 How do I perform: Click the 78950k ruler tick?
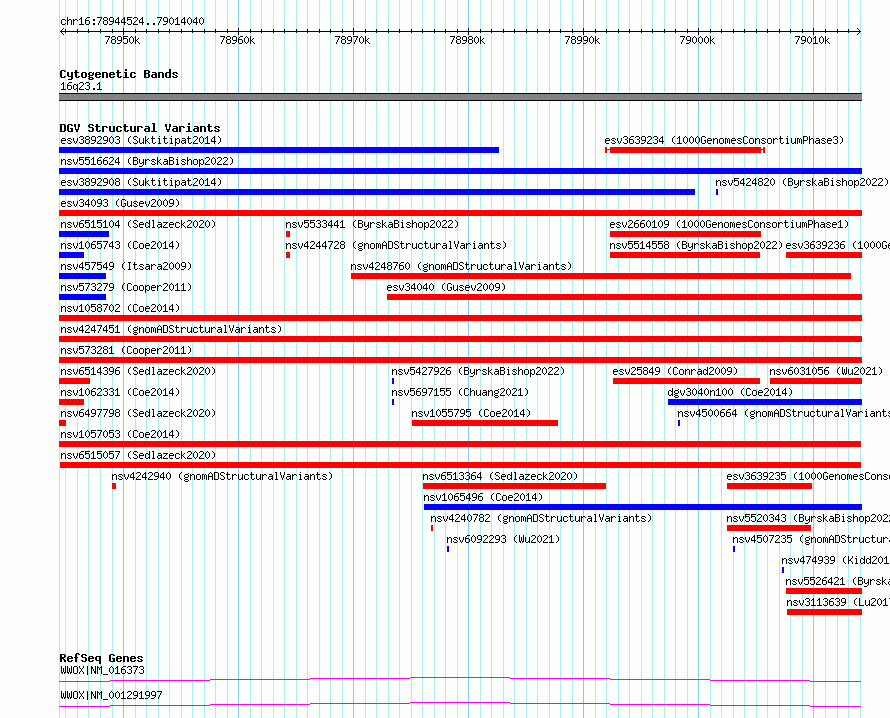tap(122, 40)
